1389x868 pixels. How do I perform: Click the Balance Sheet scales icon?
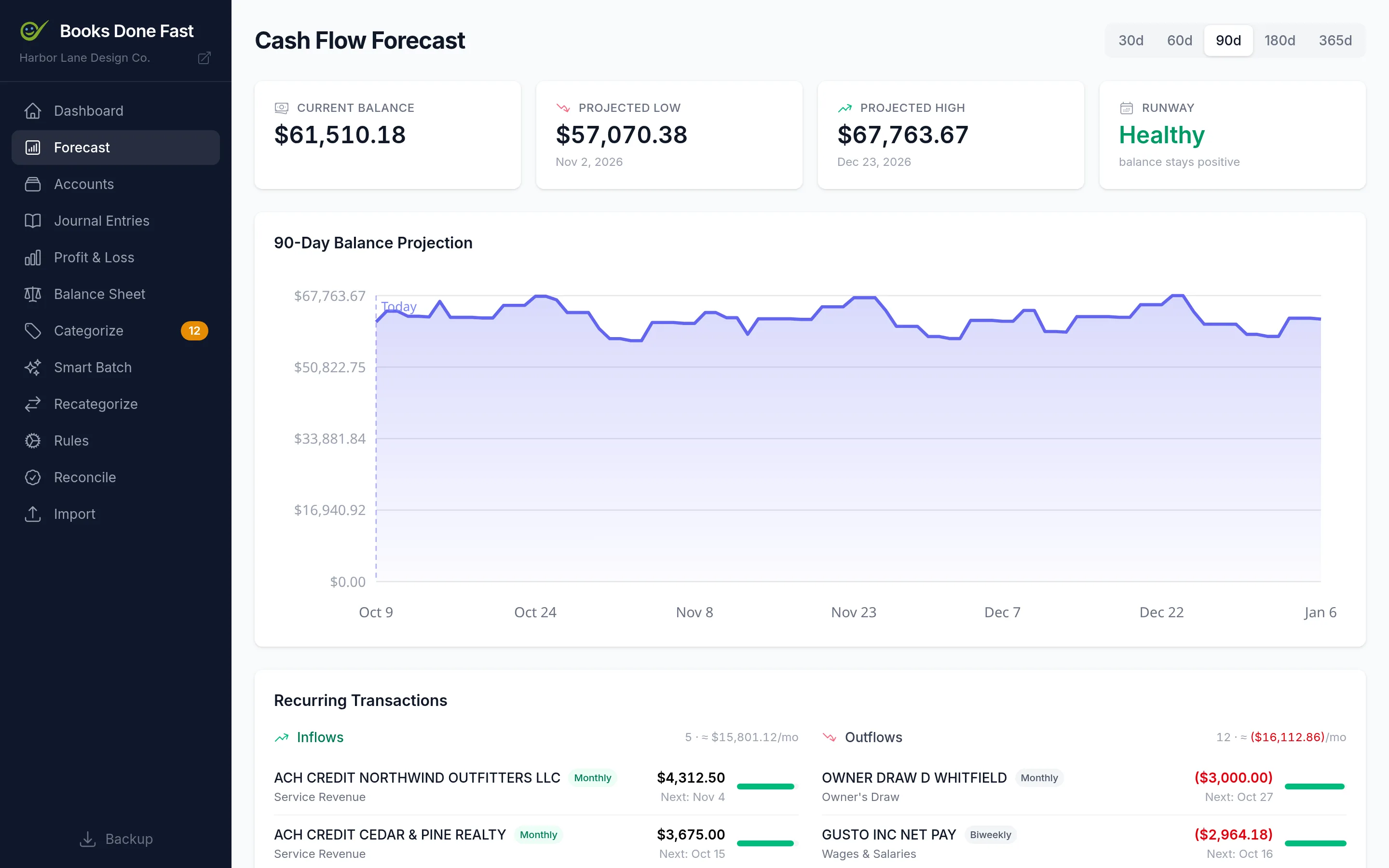pyautogui.click(x=33, y=295)
